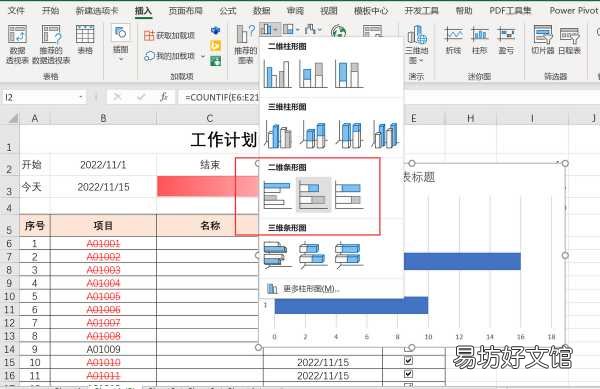Open the 页面布局 ribbon tab
This screenshot has width=600, height=389.
click(186, 11)
